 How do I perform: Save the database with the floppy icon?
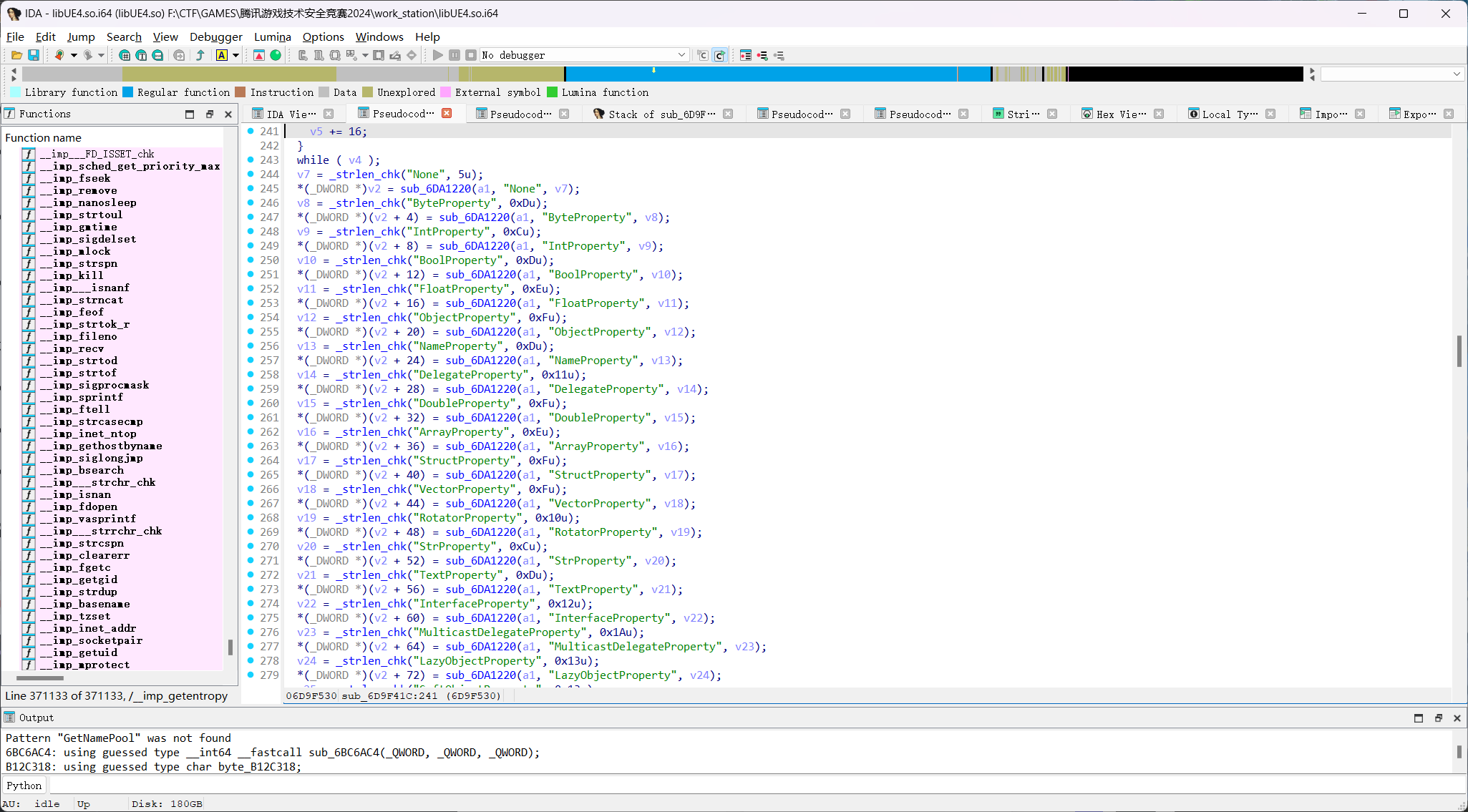[33, 55]
